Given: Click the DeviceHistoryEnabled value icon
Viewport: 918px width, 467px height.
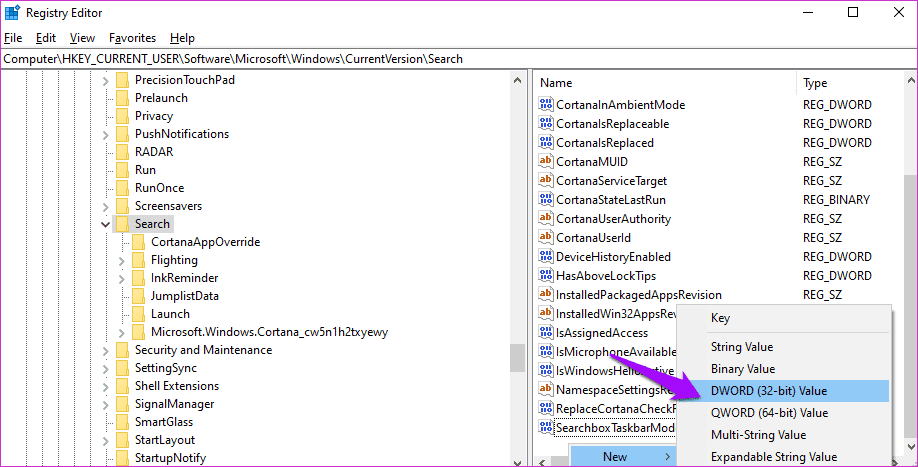Looking at the screenshot, I should click(x=546, y=256).
